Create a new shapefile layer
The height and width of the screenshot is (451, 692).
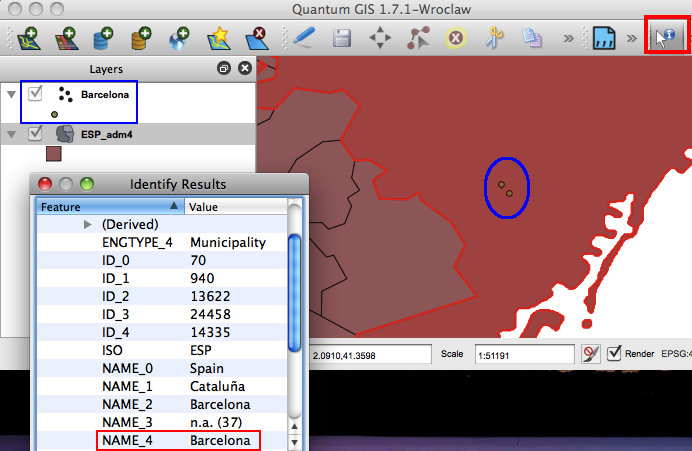click(218, 38)
